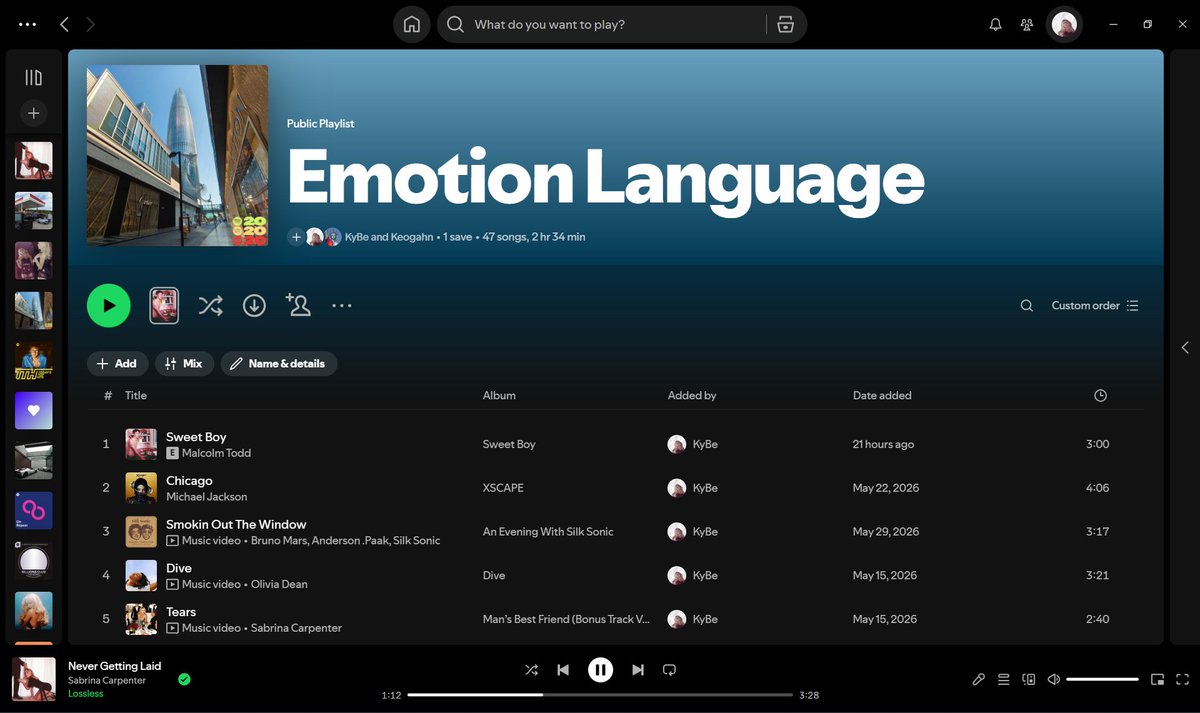
Task: Open the Custom order sort dropdown
Action: click(1095, 306)
